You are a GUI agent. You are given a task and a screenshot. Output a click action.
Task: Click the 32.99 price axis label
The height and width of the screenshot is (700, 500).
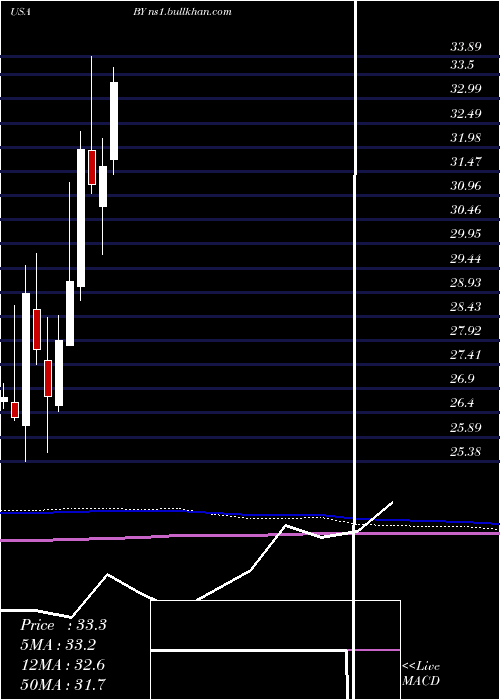click(466, 89)
